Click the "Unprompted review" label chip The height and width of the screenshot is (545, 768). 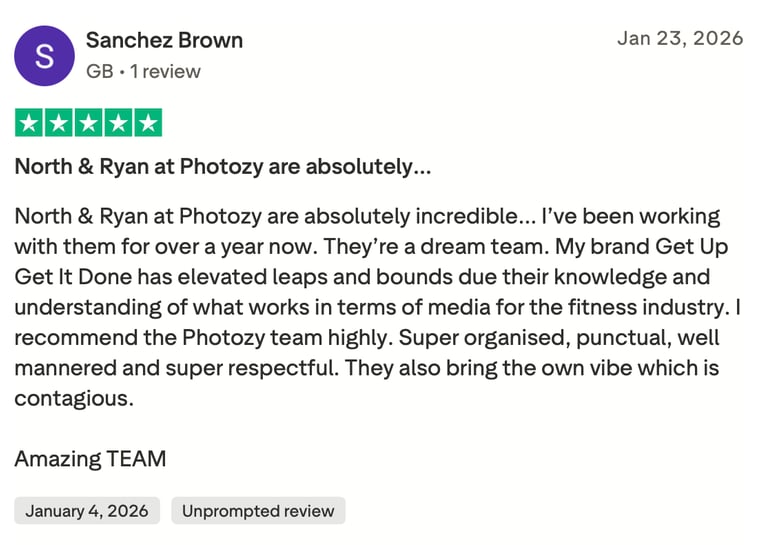258,511
